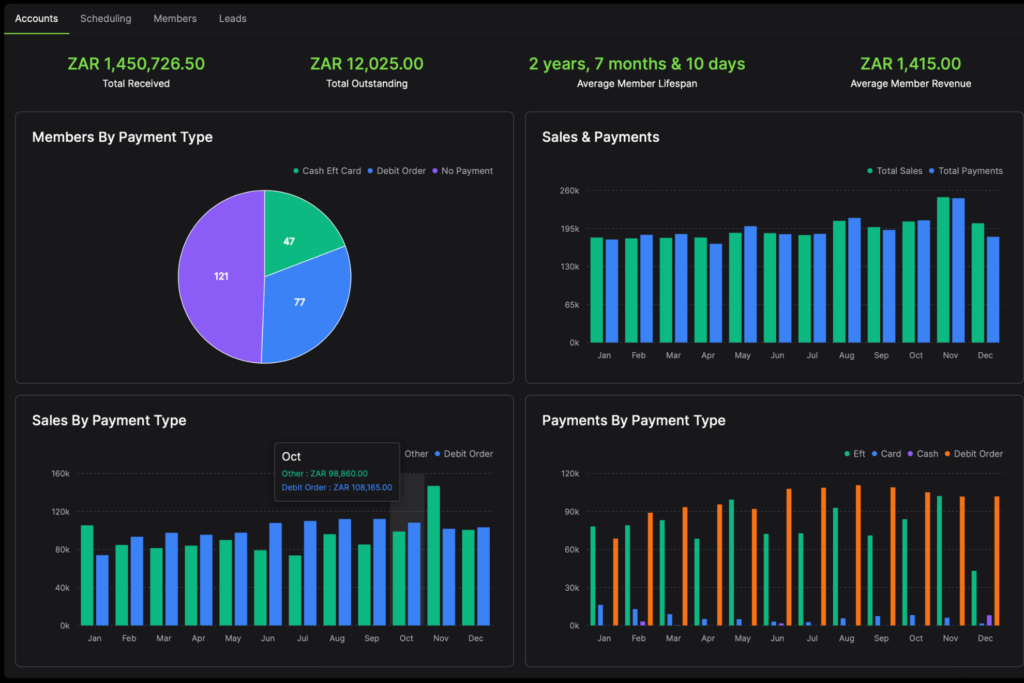Click the Total Outstanding amount ZAR 12,025.00

(366, 64)
